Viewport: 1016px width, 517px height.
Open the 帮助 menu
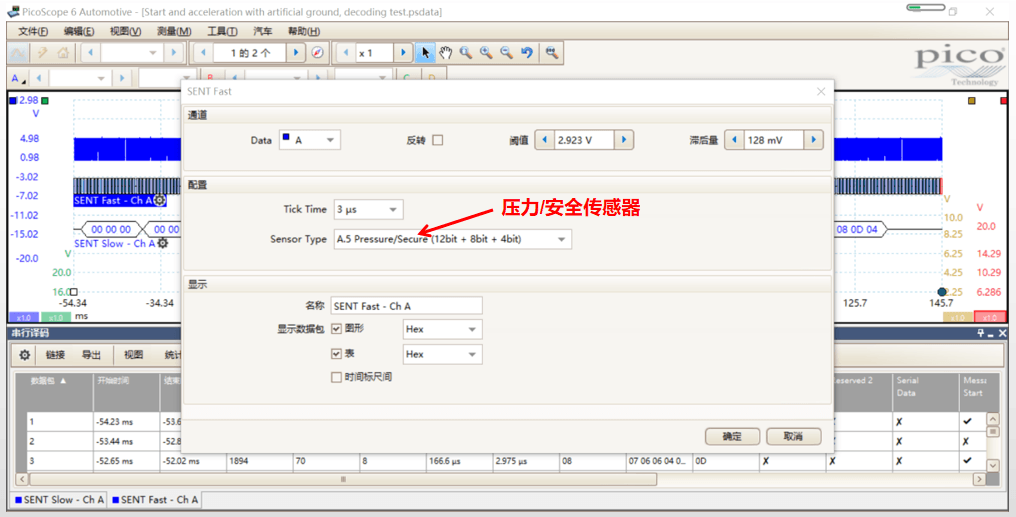tap(303, 31)
